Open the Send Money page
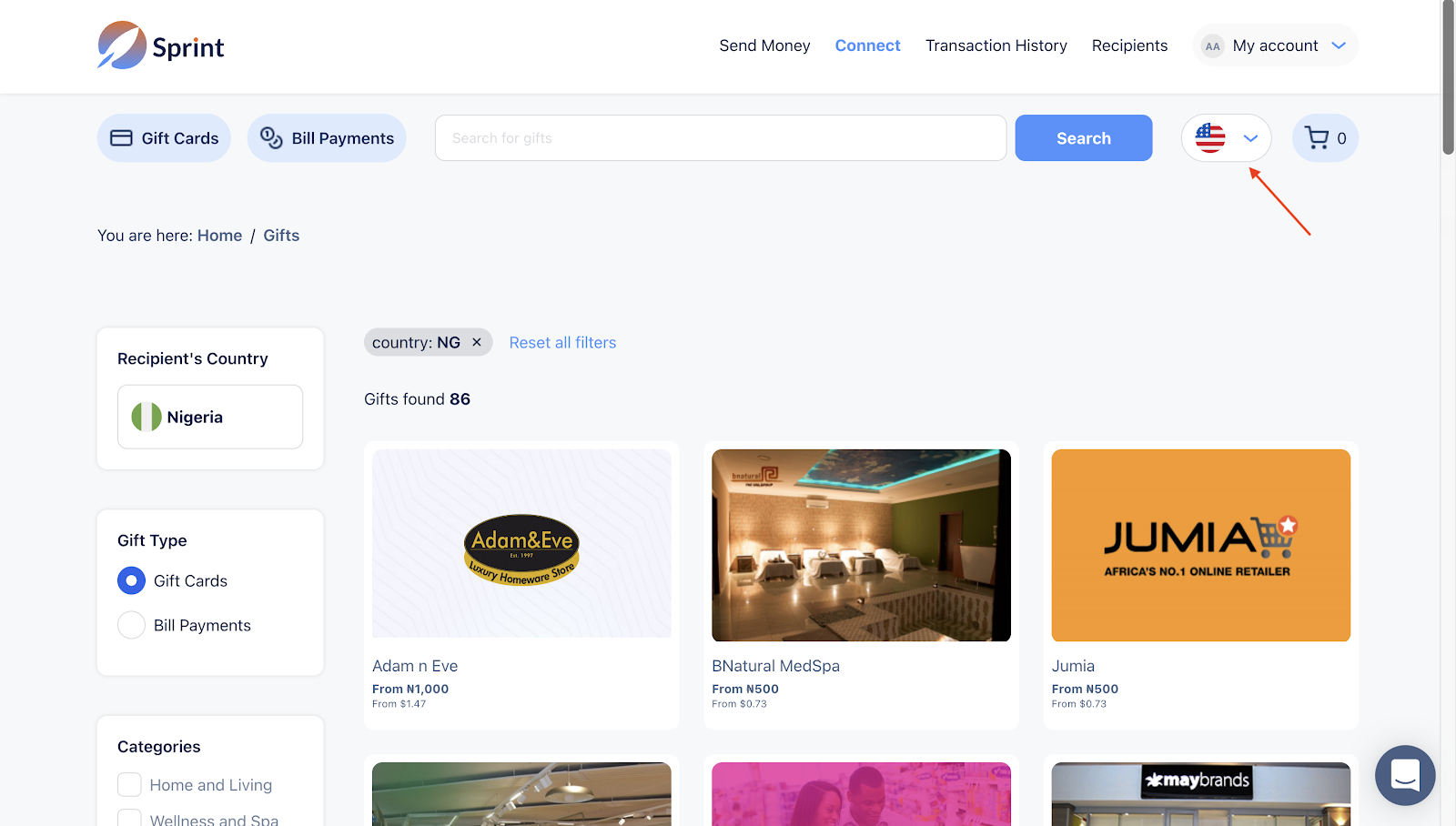 point(764,45)
